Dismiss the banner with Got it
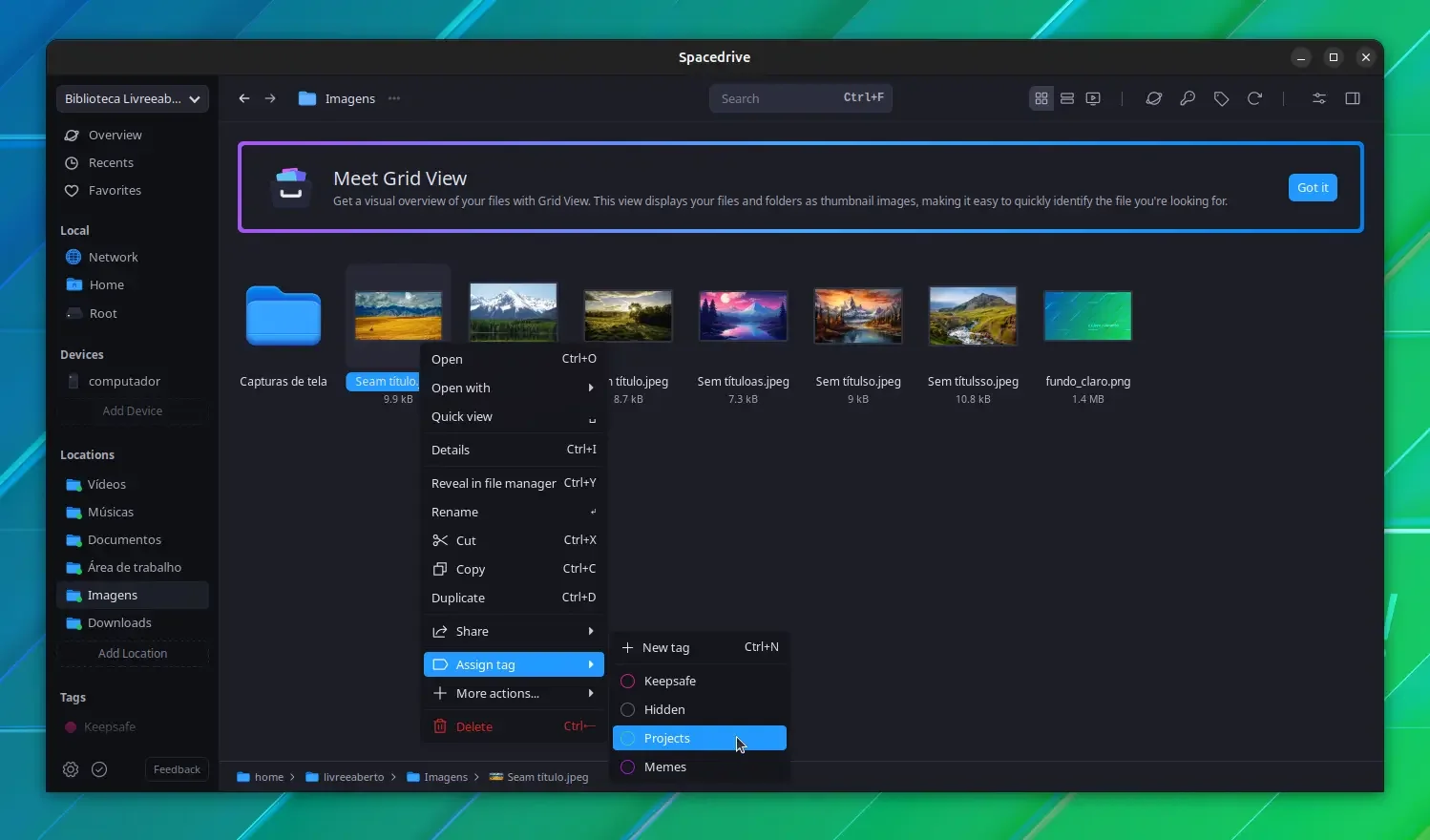This screenshot has height=840, width=1430. [x=1313, y=187]
